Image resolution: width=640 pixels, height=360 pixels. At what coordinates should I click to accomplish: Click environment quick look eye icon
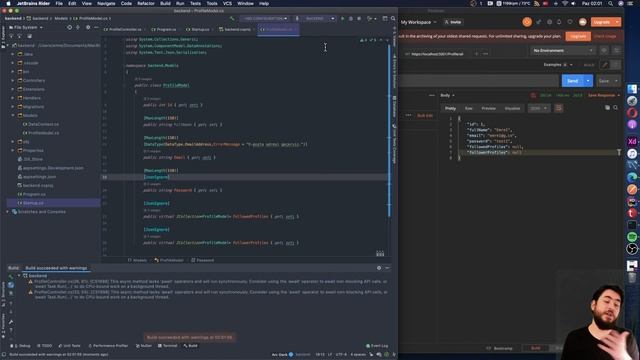click(x=604, y=50)
